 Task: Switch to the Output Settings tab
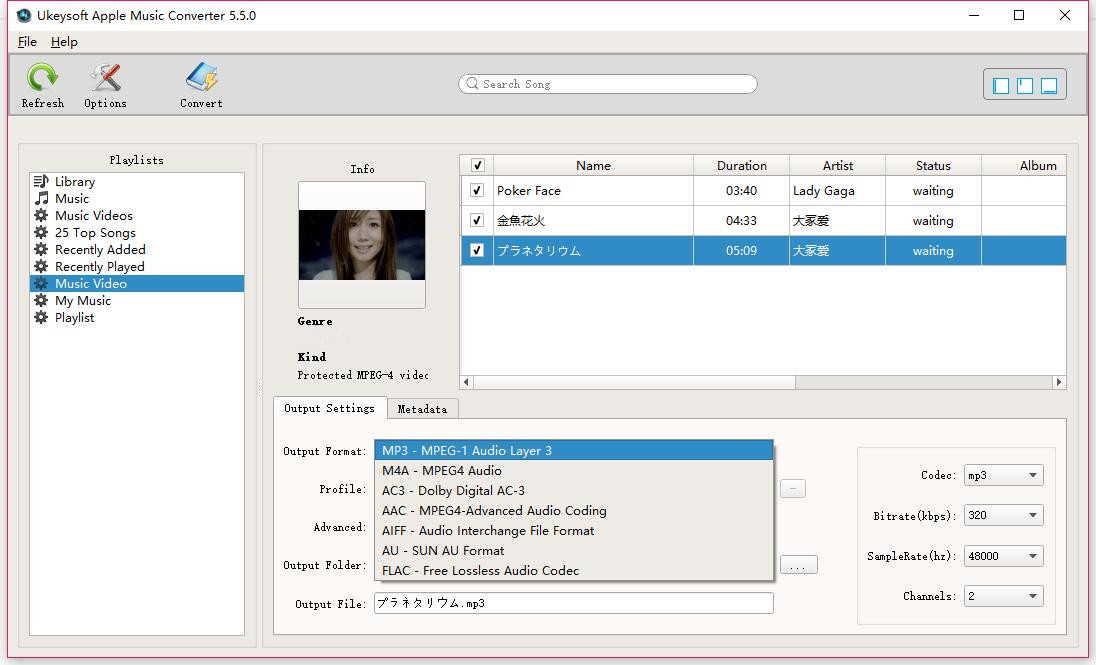tap(329, 408)
